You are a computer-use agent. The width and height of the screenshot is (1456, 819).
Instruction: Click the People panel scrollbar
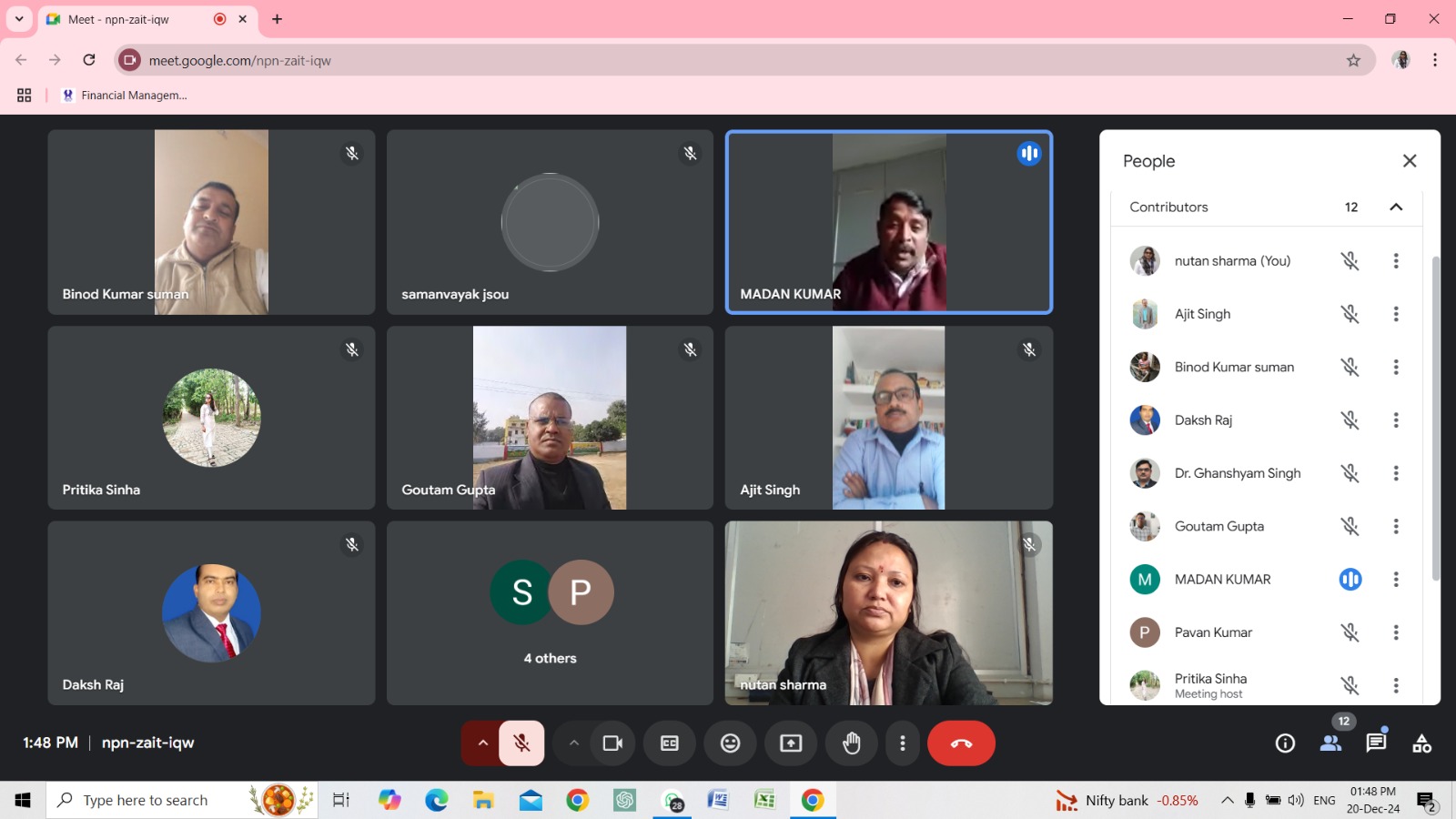[x=1436, y=419]
